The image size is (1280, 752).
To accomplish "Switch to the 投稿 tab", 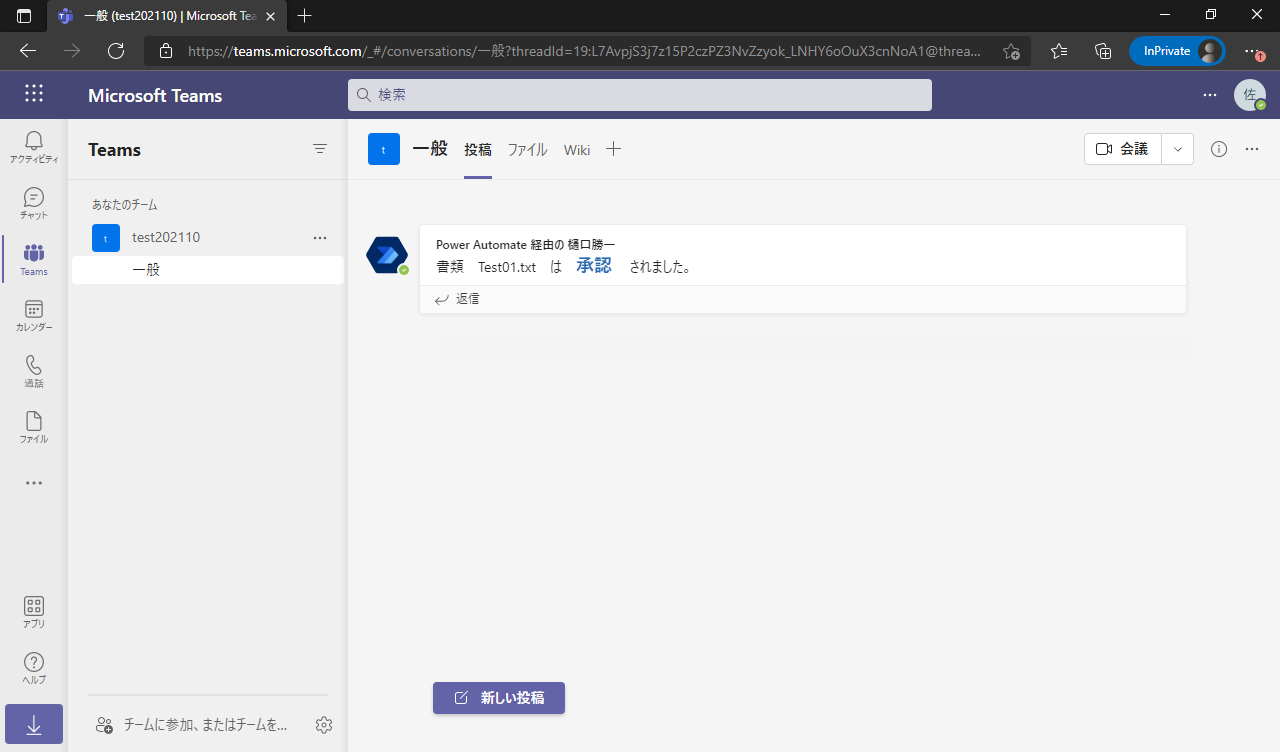I will [478, 149].
